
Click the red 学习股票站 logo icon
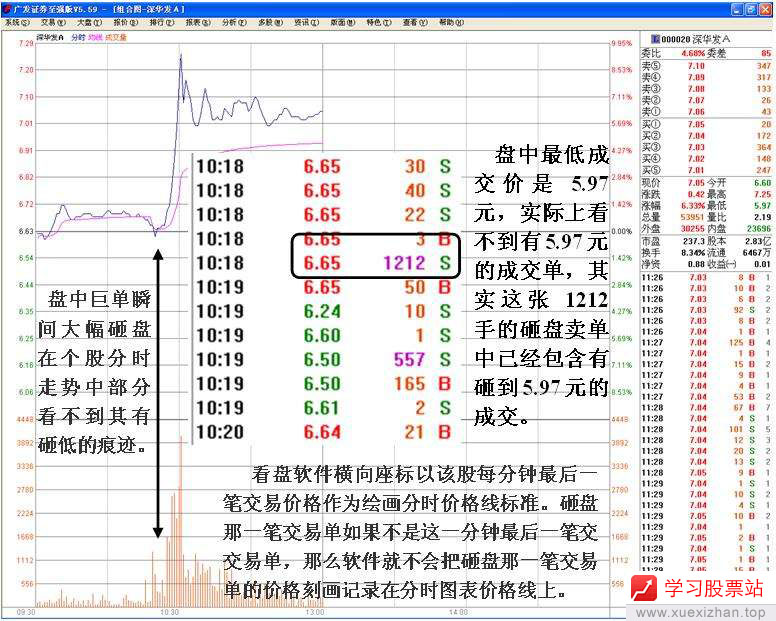pyautogui.click(x=643, y=590)
